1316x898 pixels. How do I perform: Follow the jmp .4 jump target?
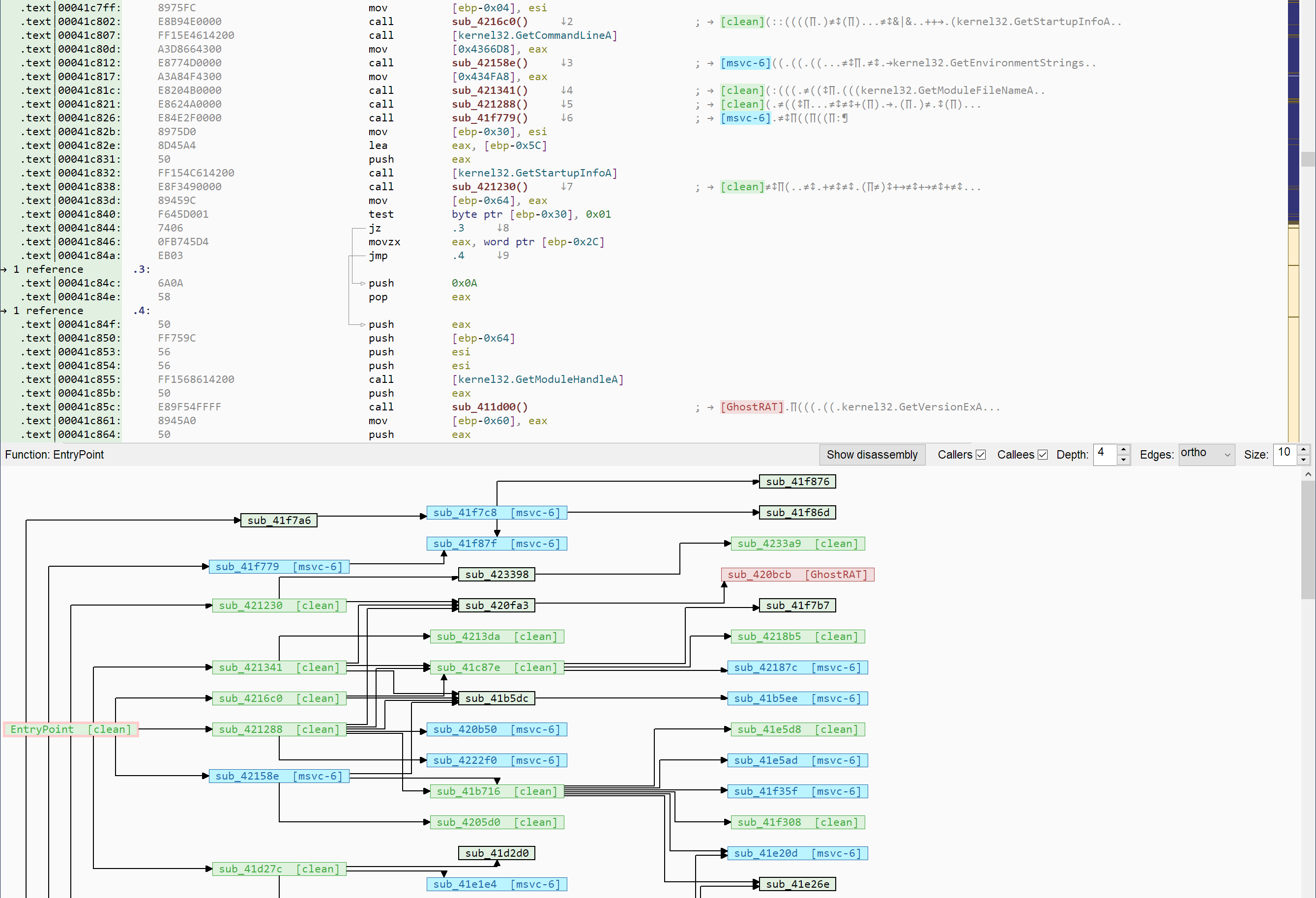[x=458, y=256]
